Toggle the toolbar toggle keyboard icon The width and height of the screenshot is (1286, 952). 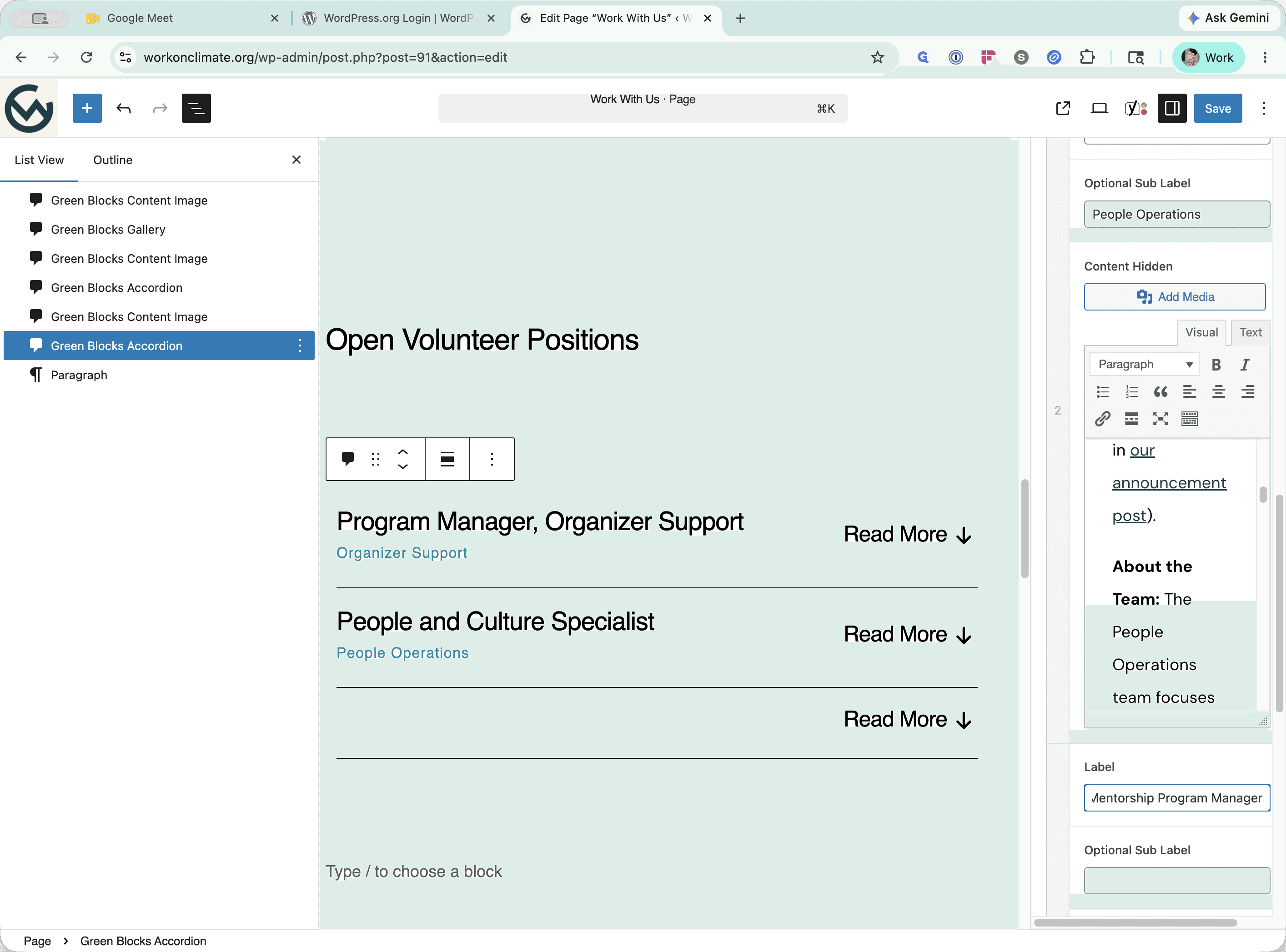[x=1189, y=419]
